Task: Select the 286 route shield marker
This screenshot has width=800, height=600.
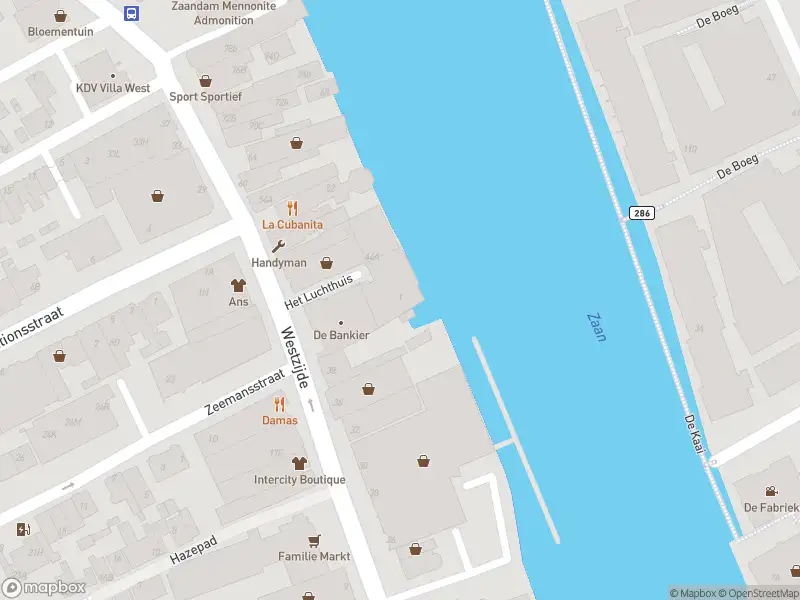Action: 642,213
